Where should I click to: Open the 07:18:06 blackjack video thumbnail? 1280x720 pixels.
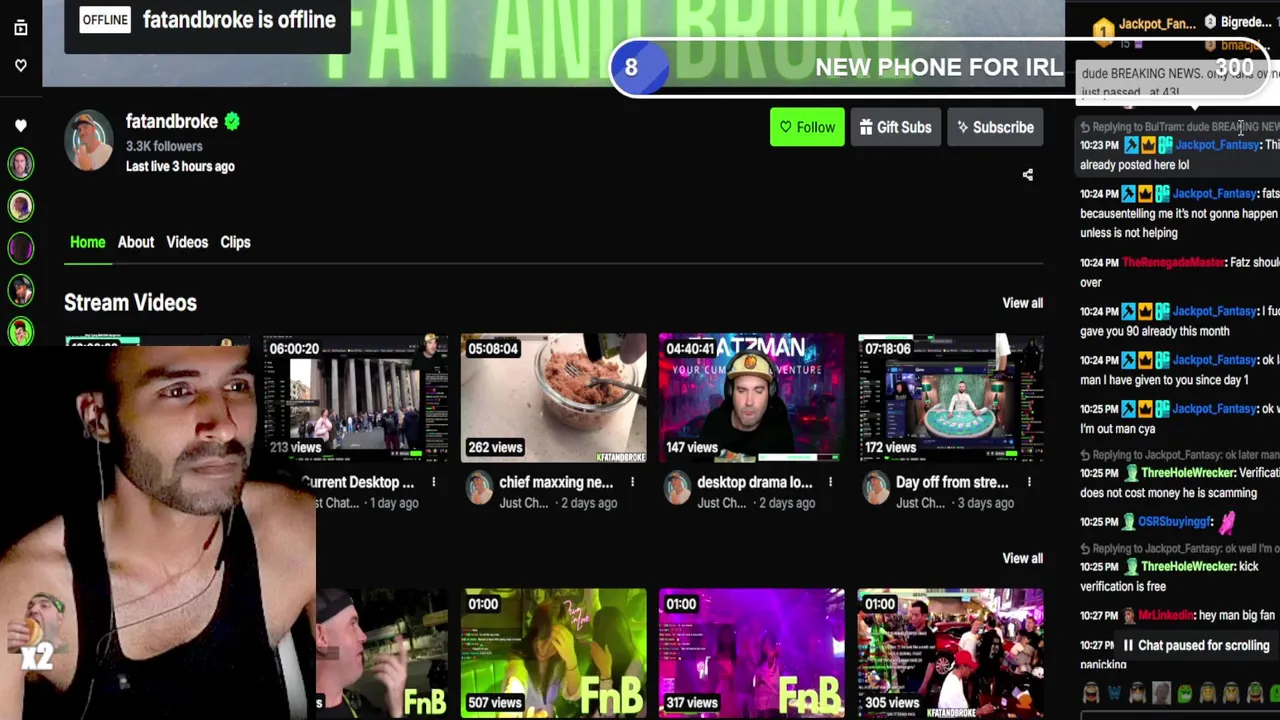pos(950,398)
